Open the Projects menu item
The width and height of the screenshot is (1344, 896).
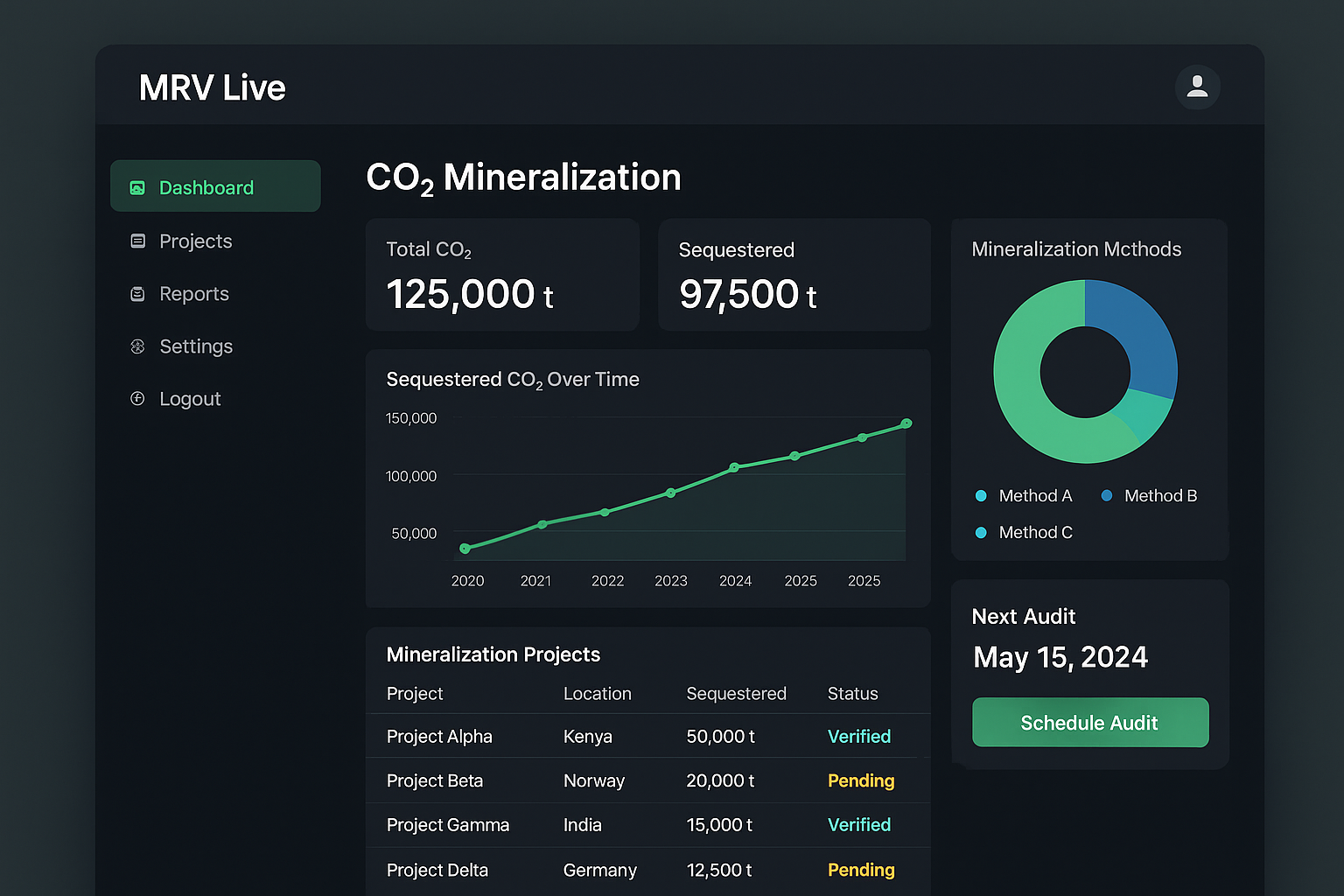(x=195, y=241)
